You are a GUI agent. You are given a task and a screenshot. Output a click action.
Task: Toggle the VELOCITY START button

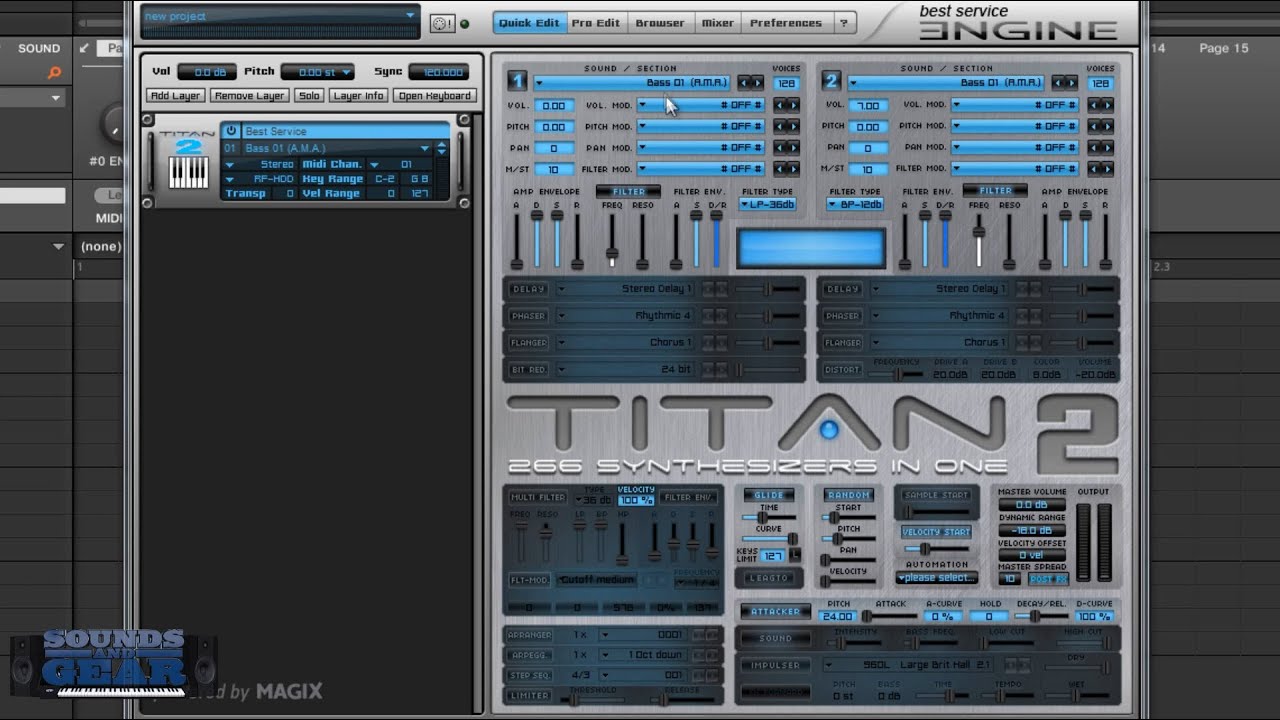click(x=936, y=532)
